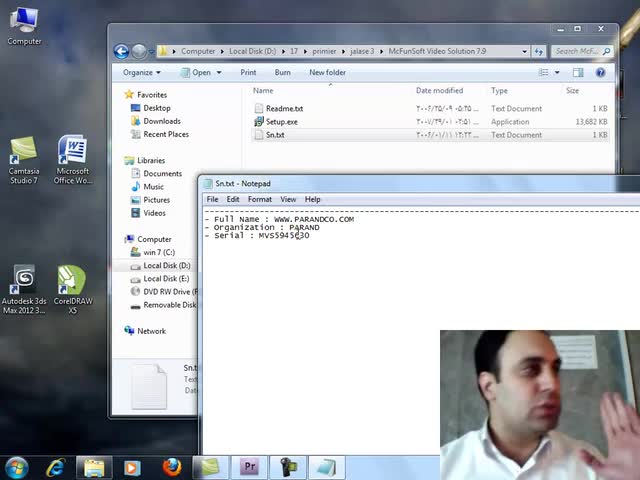Sort by the Size column header
Screen dimensions: 640x480
(572, 91)
